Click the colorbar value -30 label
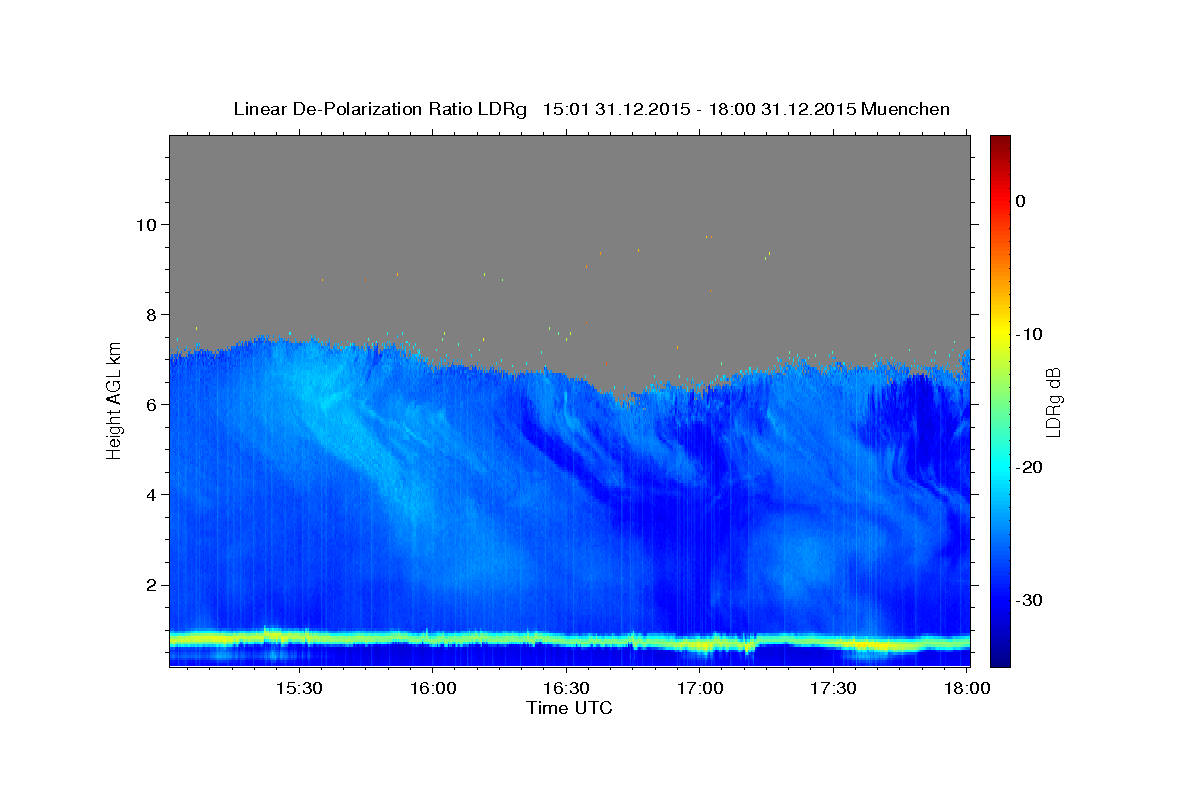 pos(1029,600)
